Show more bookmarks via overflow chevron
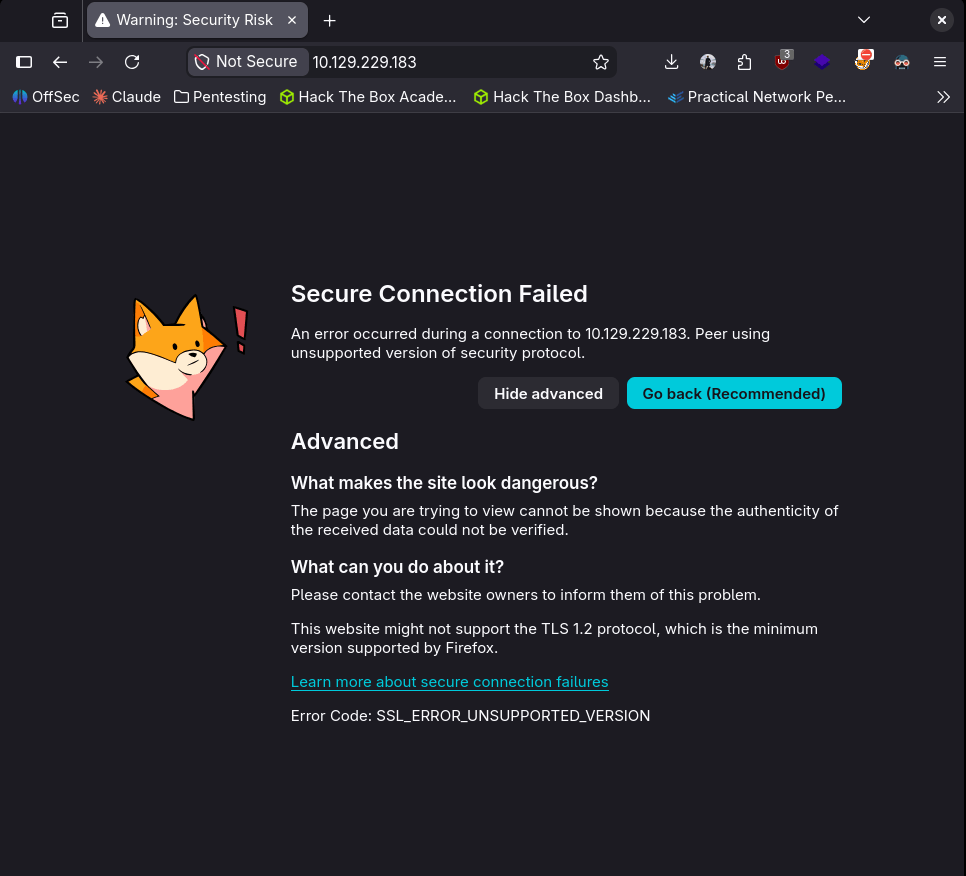Image resolution: width=966 pixels, height=876 pixels. (943, 97)
